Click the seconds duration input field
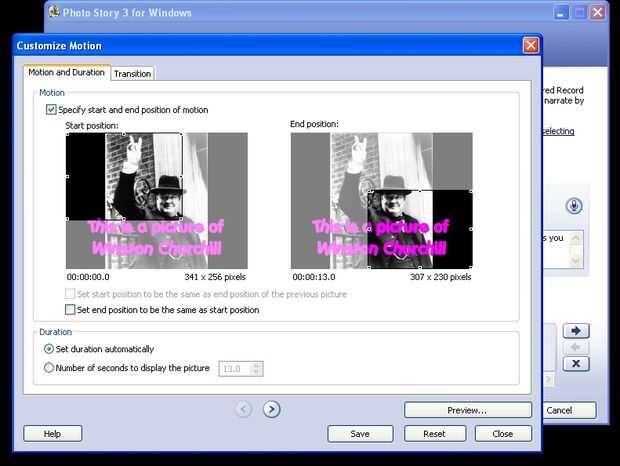The image size is (620, 466). pos(236,369)
